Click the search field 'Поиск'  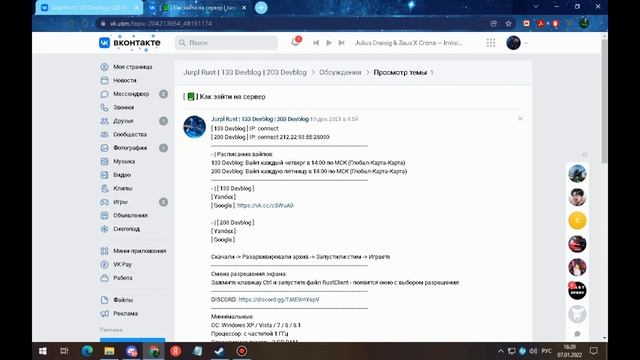(x=227, y=42)
